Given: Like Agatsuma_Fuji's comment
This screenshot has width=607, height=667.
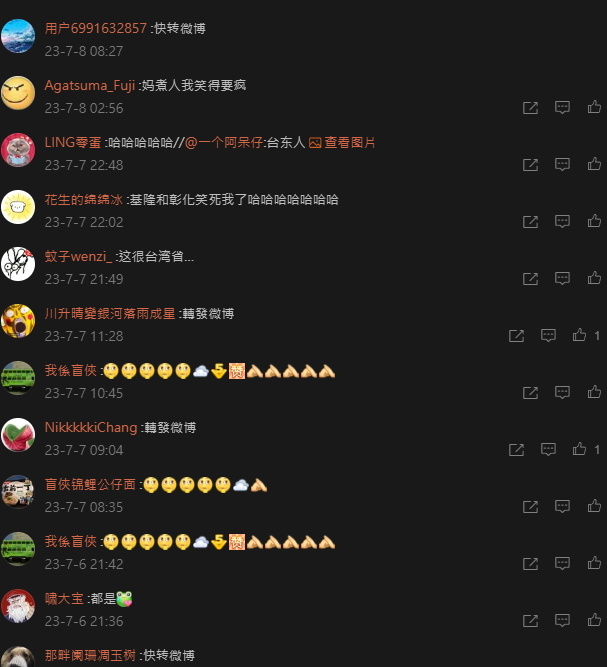Looking at the screenshot, I should [x=594, y=107].
